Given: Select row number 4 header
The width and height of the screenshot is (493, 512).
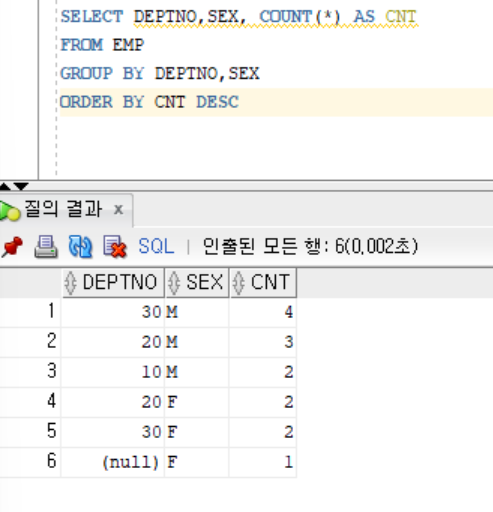Looking at the screenshot, I should (x=30, y=402).
